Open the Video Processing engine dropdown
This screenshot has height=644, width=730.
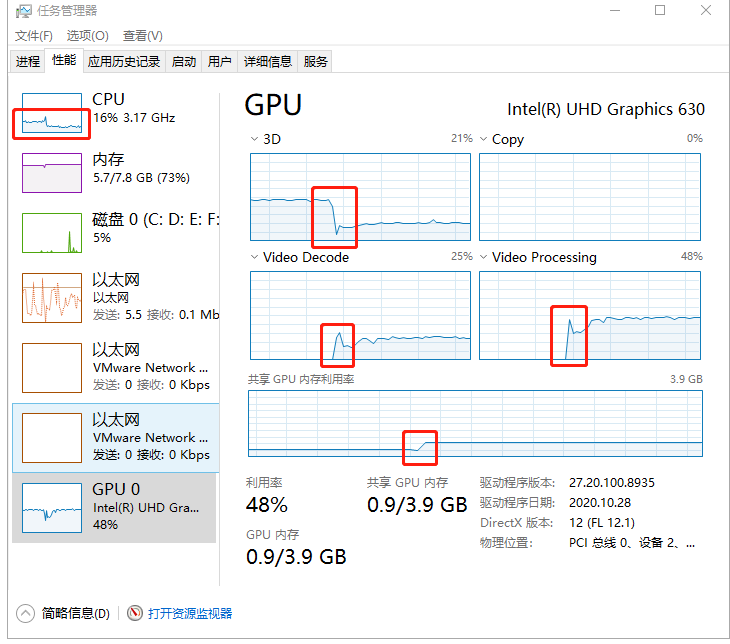pos(484,257)
